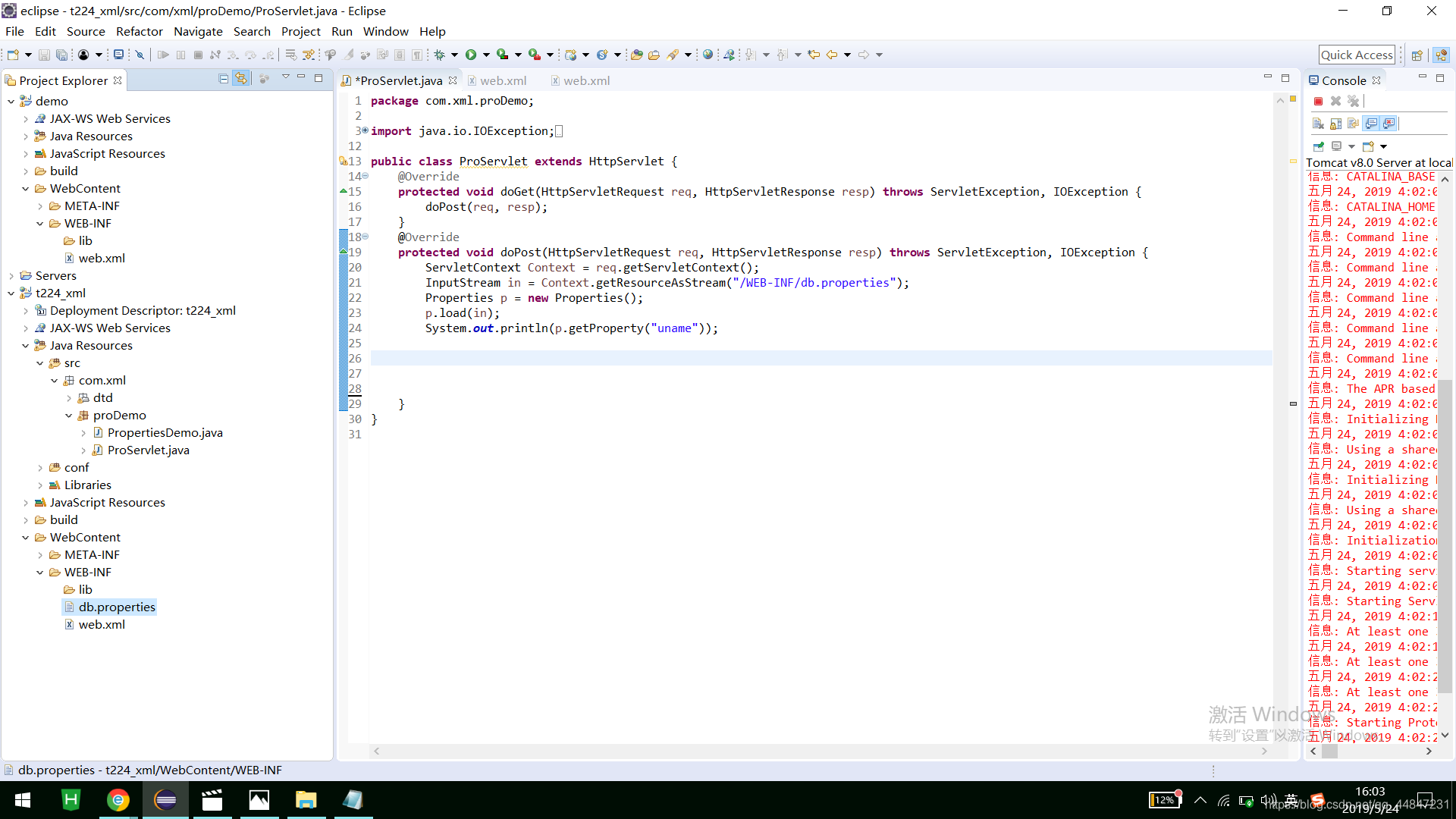Viewport: 1456px width, 819px height.
Task: Click the Debug bug icon
Action: click(x=439, y=55)
